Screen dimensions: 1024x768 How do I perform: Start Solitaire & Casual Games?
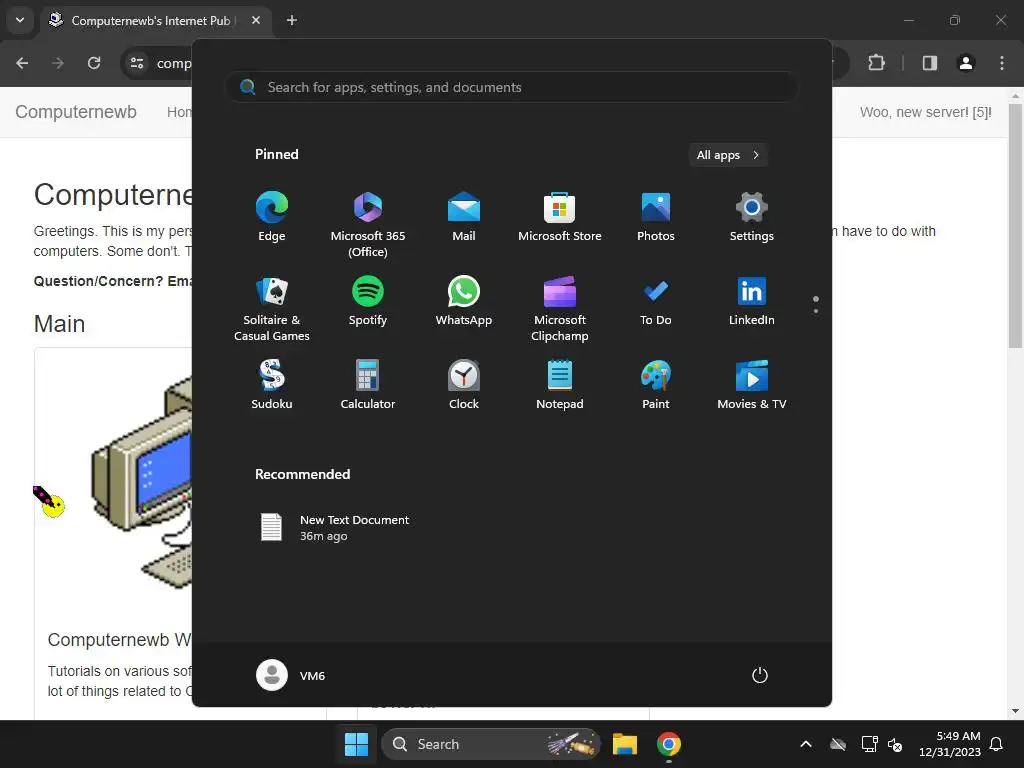tap(272, 308)
